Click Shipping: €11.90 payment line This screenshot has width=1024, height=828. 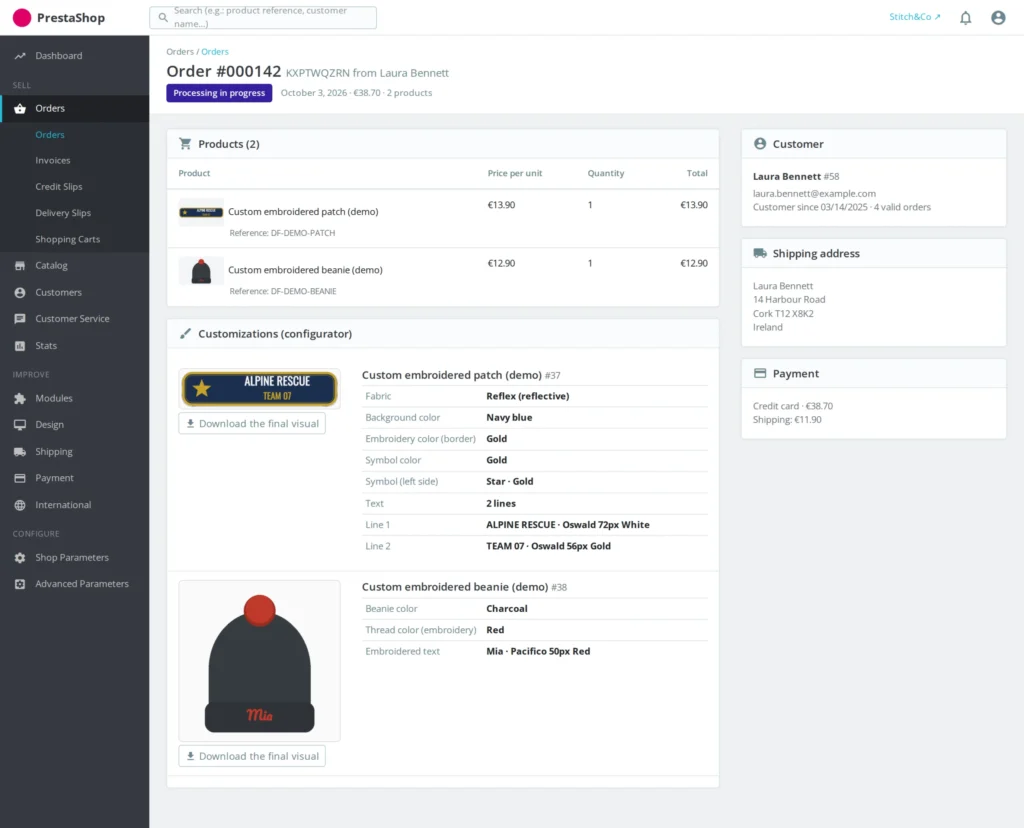pyautogui.click(x=787, y=420)
